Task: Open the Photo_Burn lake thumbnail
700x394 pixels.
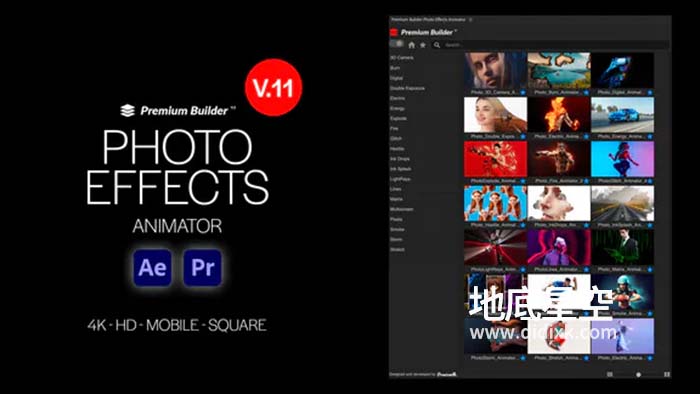Action: (559, 70)
